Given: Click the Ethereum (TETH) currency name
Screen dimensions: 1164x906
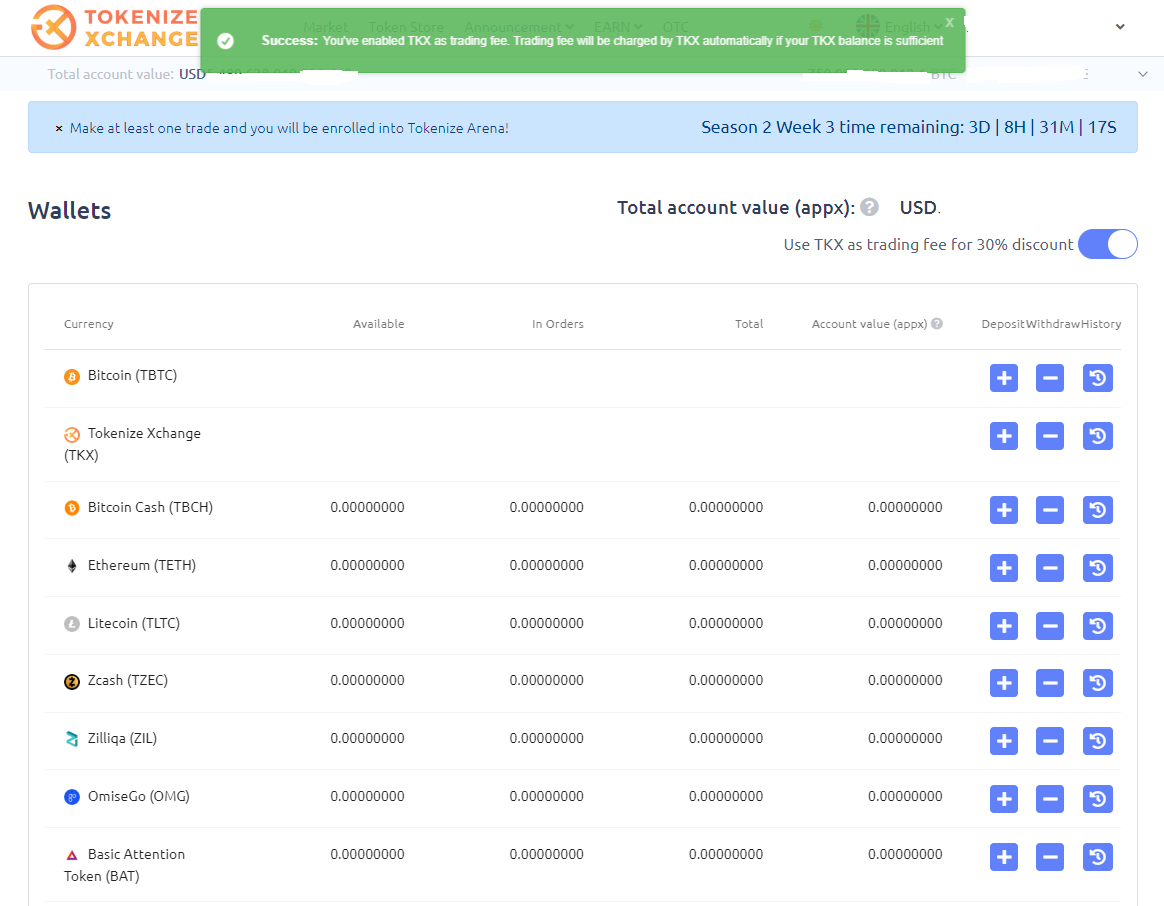Looking at the screenshot, I should (x=142, y=565).
